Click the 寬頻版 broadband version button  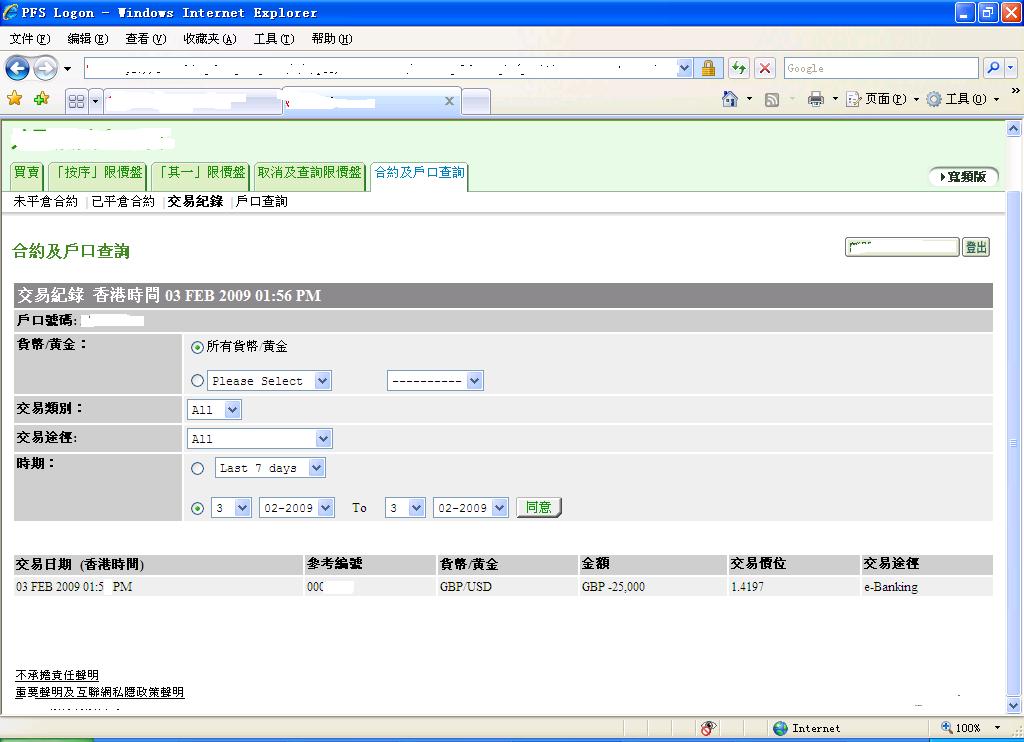pyautogui.click(x=963, y=176)
